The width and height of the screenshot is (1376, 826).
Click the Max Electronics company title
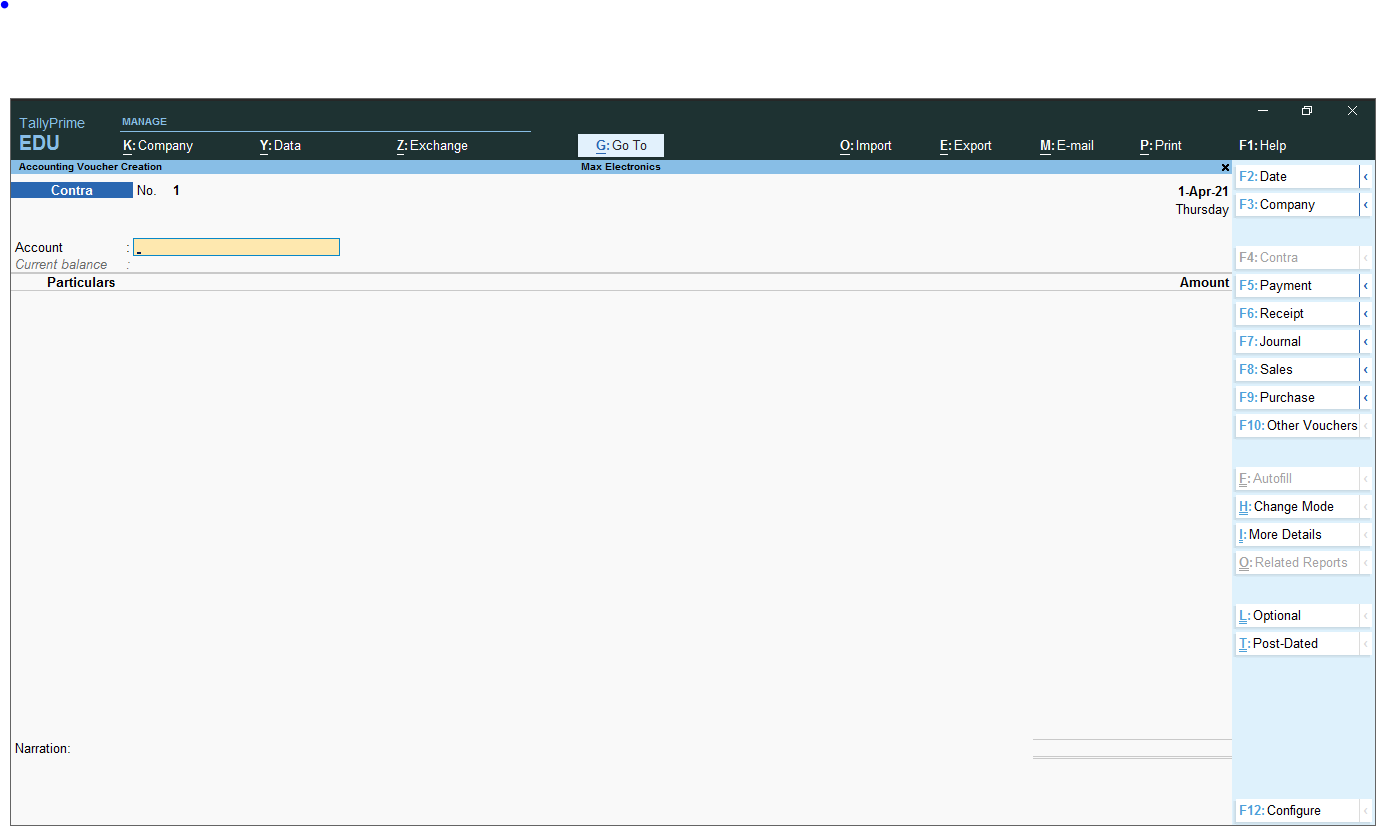tap(621, 167)
